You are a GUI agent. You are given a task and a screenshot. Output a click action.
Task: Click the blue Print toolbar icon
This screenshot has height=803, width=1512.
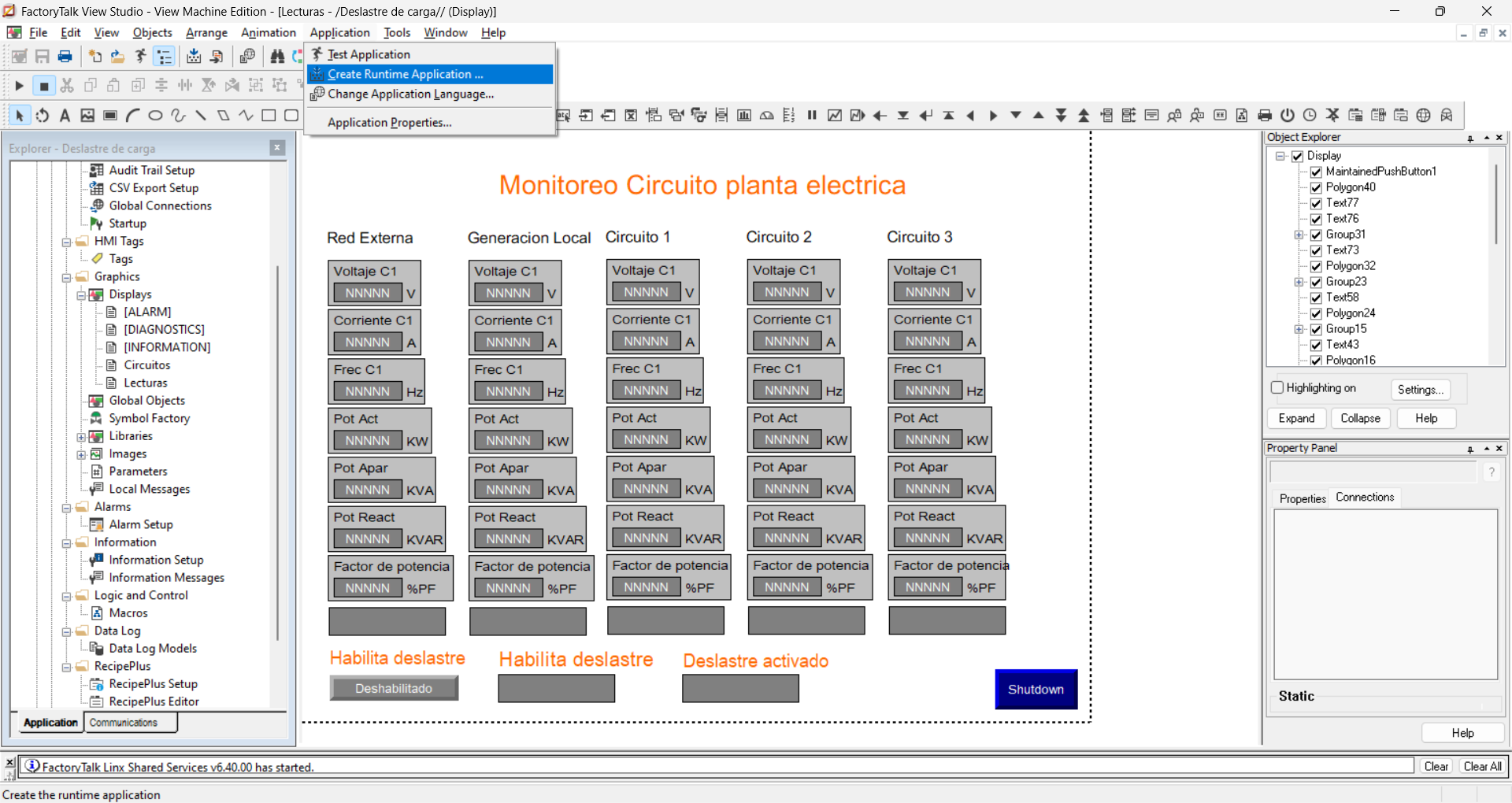65,57
